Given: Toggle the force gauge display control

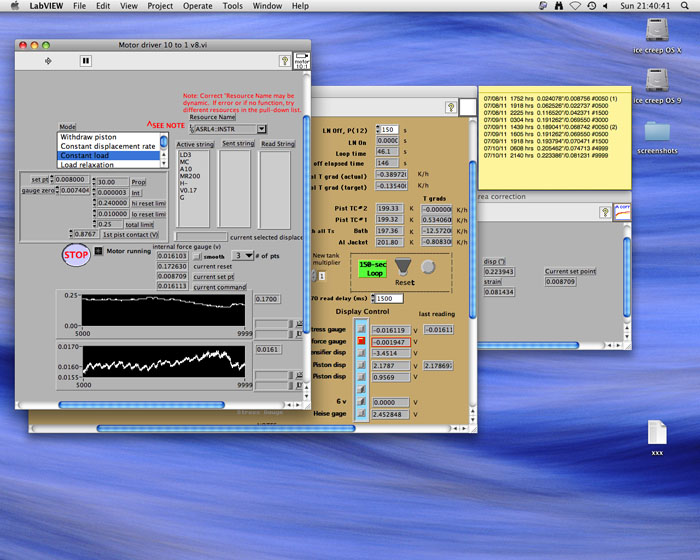Looking at the screenshot, I should coord(362,341).
